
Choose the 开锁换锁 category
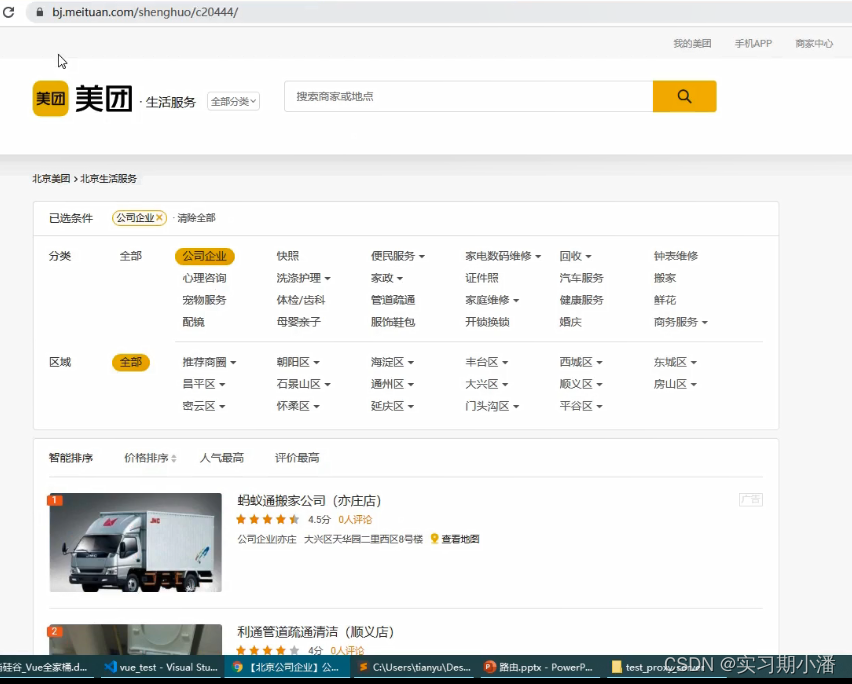click(x=487, y=322)
